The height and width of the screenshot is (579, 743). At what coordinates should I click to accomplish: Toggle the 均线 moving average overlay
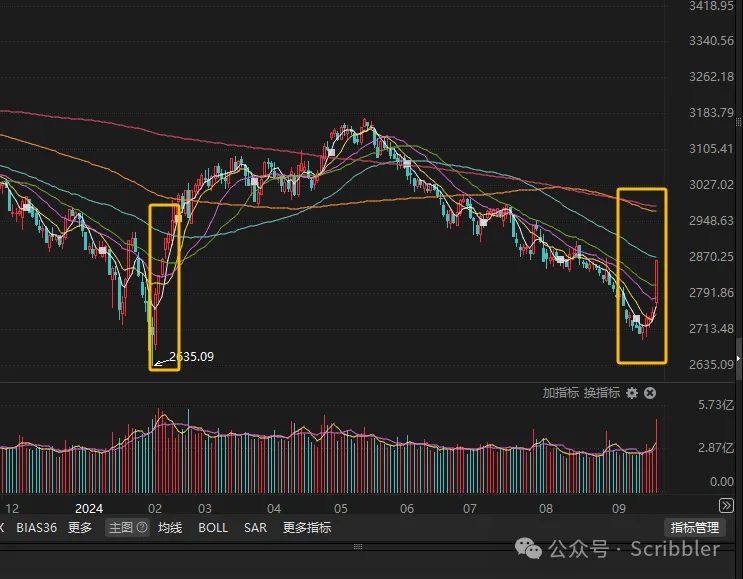[170, 527]
